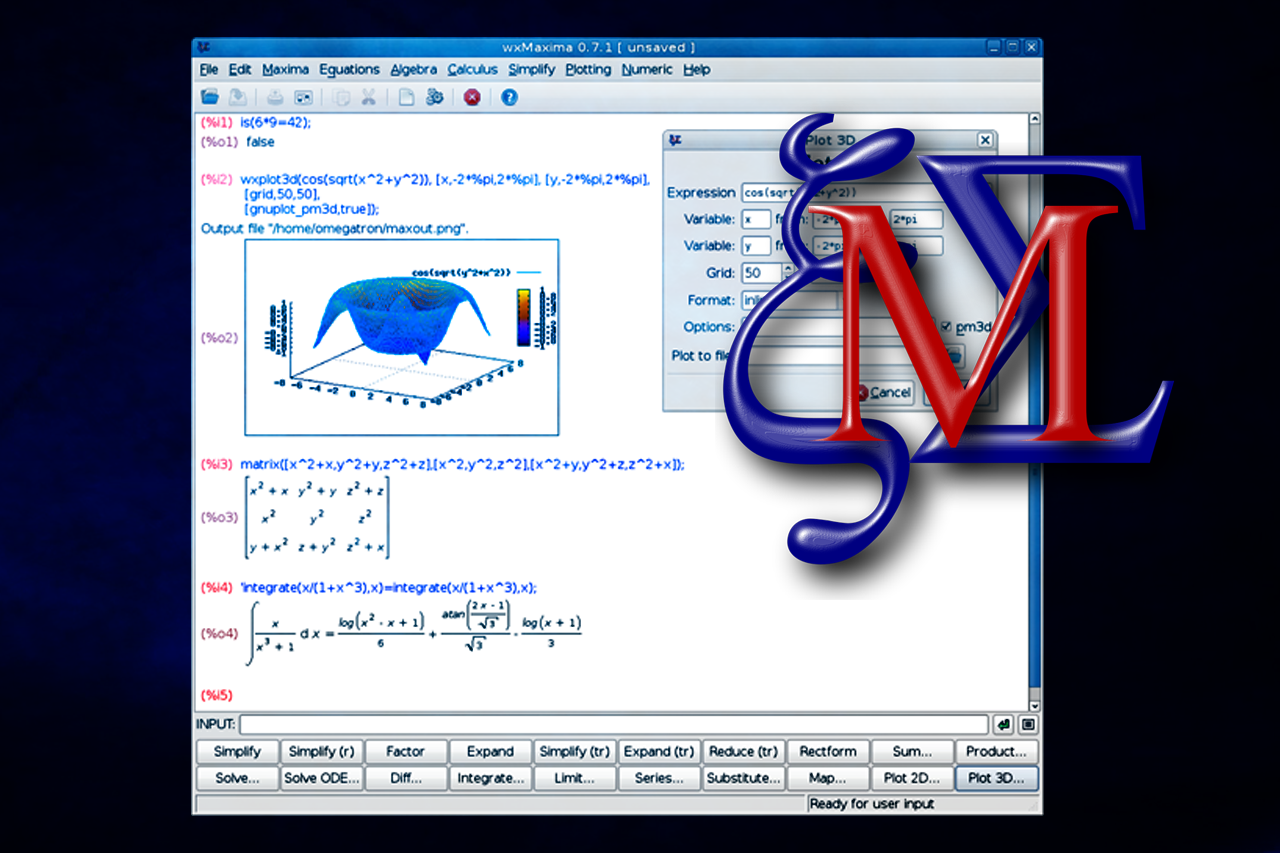Click the green enter-command icon beside INPUT

point(1003,725)
